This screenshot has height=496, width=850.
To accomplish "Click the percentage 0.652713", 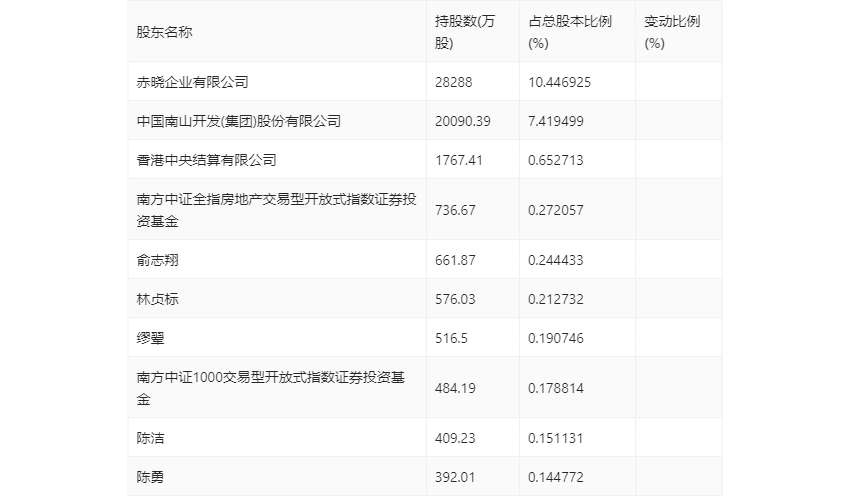I will 556,160.
